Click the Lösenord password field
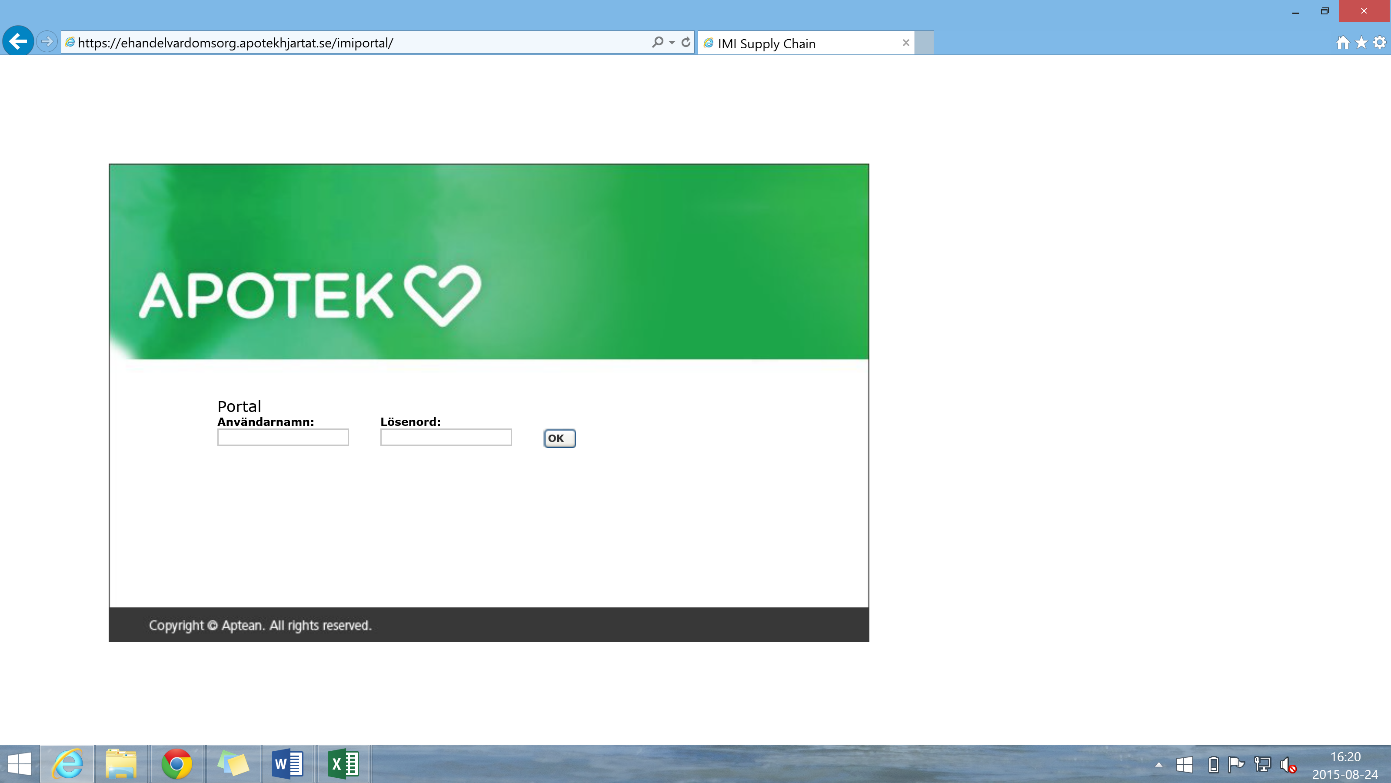This screenshot has height=783, width=1391. 446,437
